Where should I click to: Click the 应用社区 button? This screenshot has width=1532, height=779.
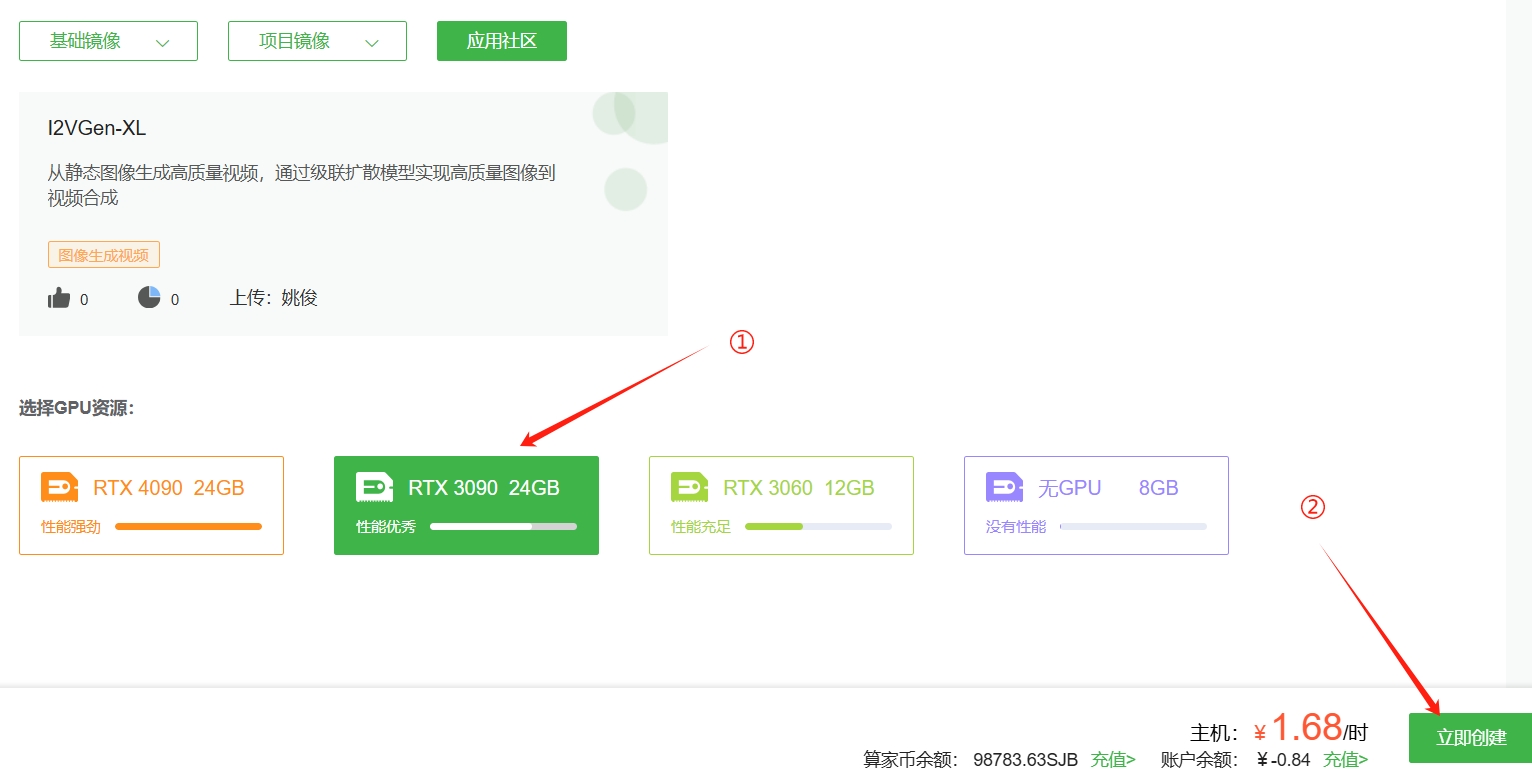[x=502, y=41]
